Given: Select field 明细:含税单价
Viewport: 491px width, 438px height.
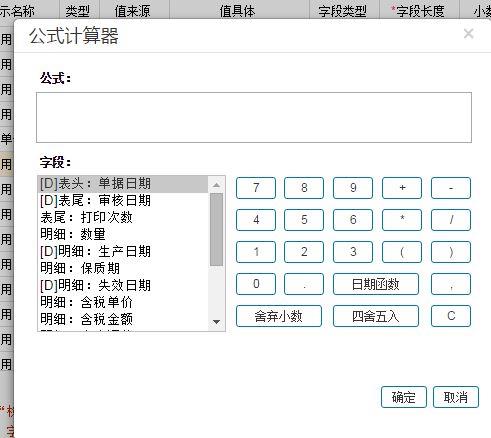Looking at the screenshot, I should [x=123, y=303].
